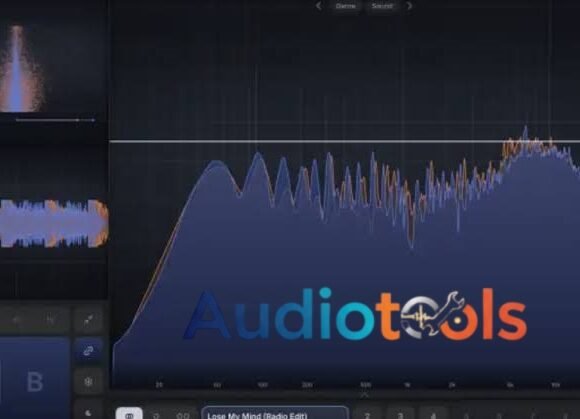Select the tab beside the next arrow

pyautogui.click(x=382, y=6)
